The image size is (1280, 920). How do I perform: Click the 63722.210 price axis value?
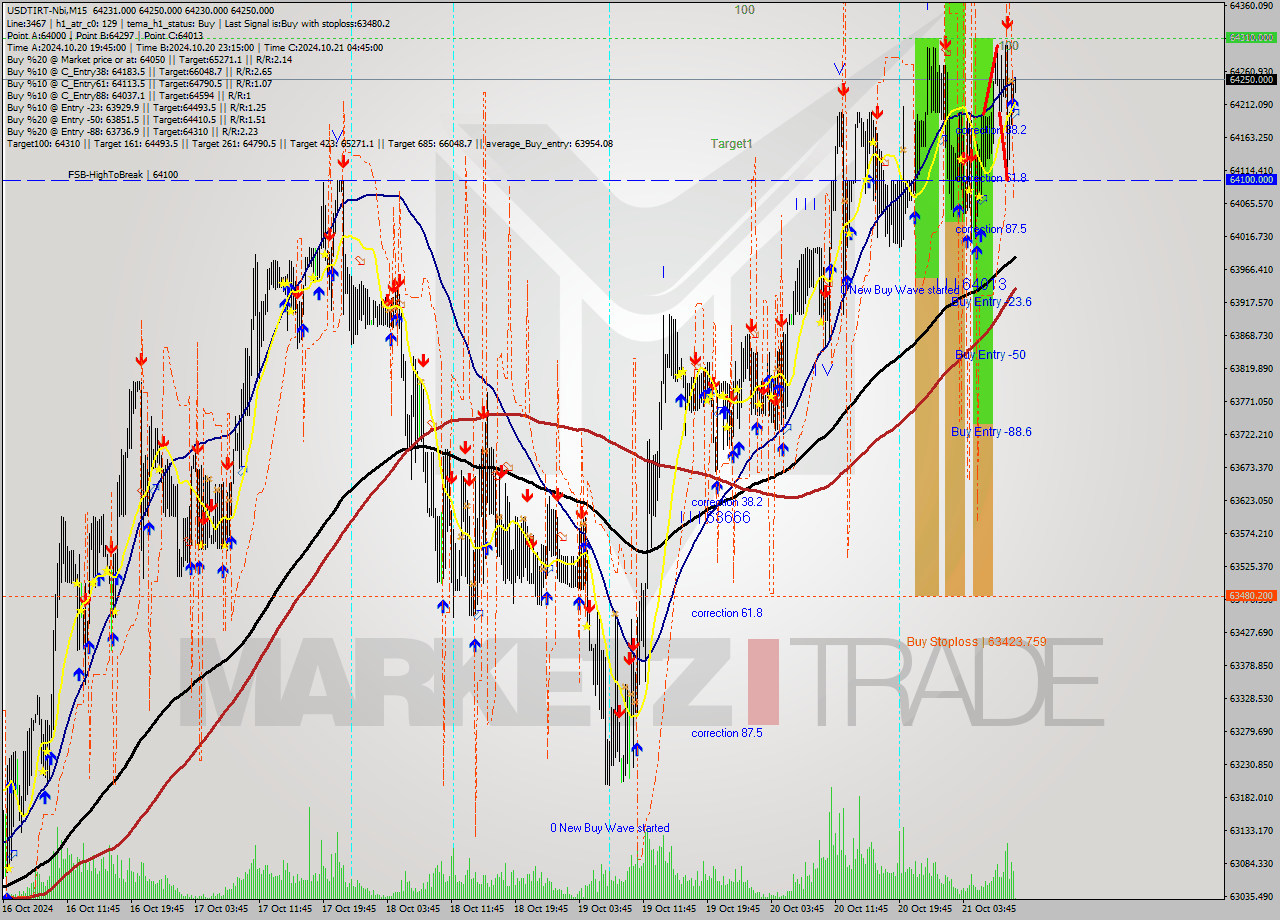tap(1251, 434)
